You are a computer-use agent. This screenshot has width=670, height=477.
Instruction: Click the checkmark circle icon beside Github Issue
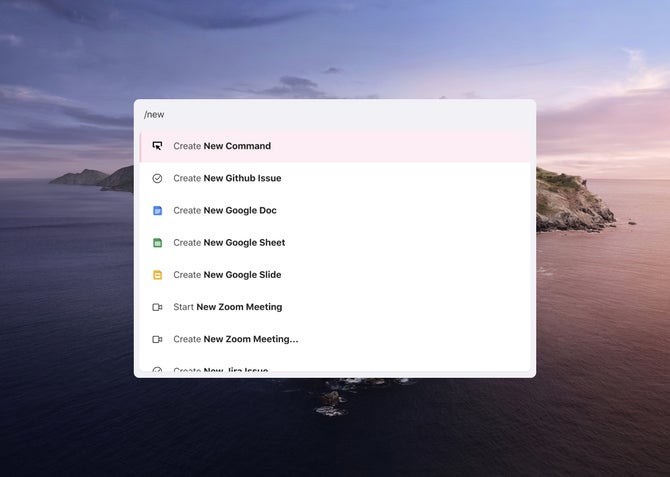point(157,178)
